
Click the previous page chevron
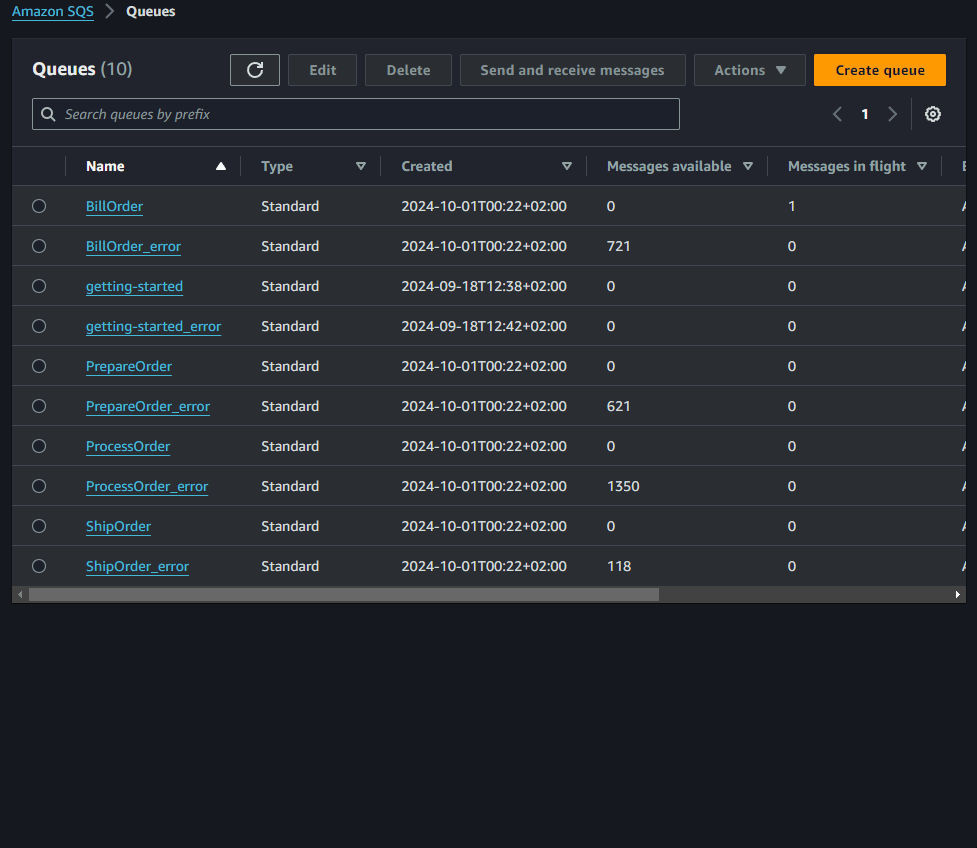(x=837, y=114)
